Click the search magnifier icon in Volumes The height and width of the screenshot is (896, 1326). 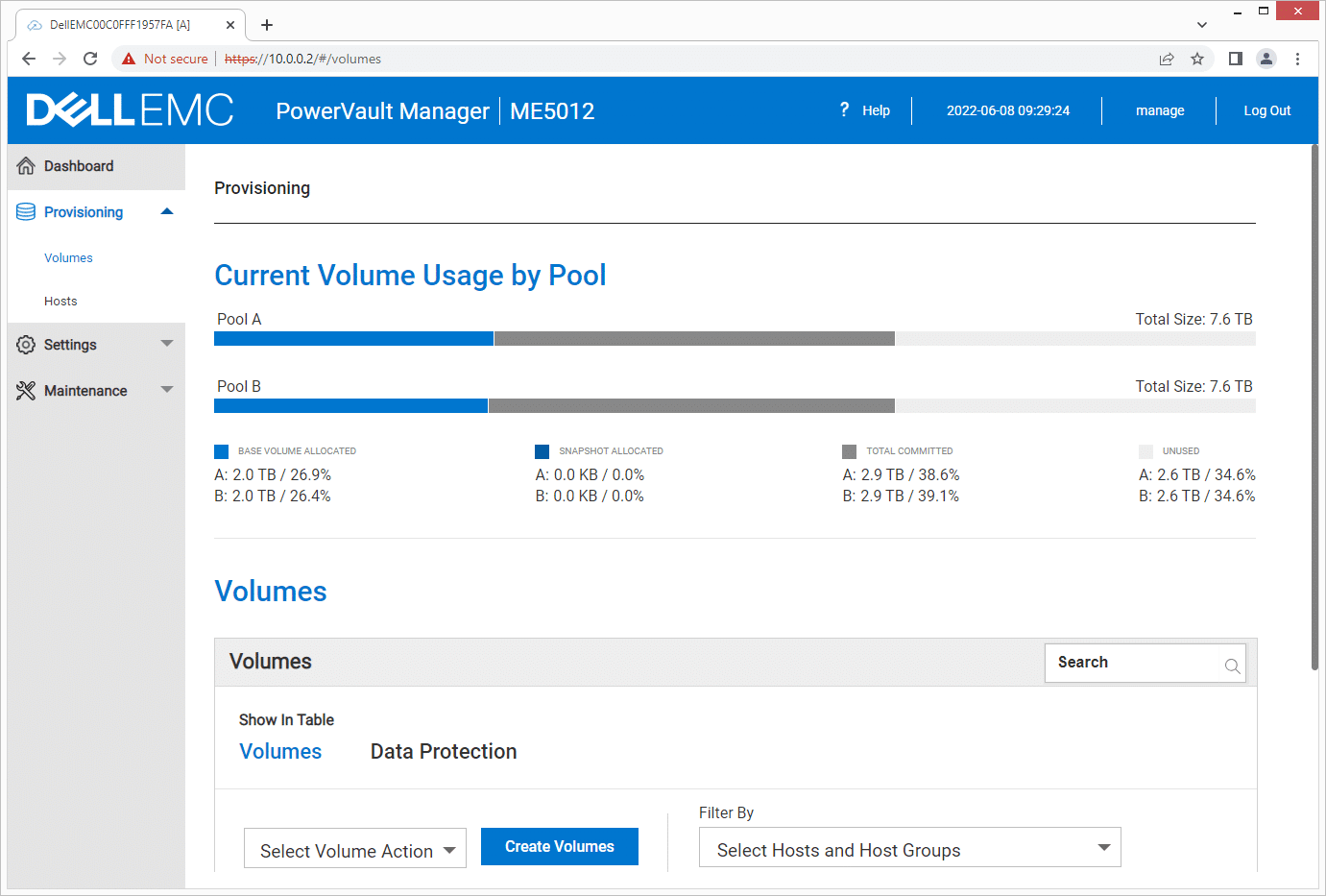(x=1232, y=666)
